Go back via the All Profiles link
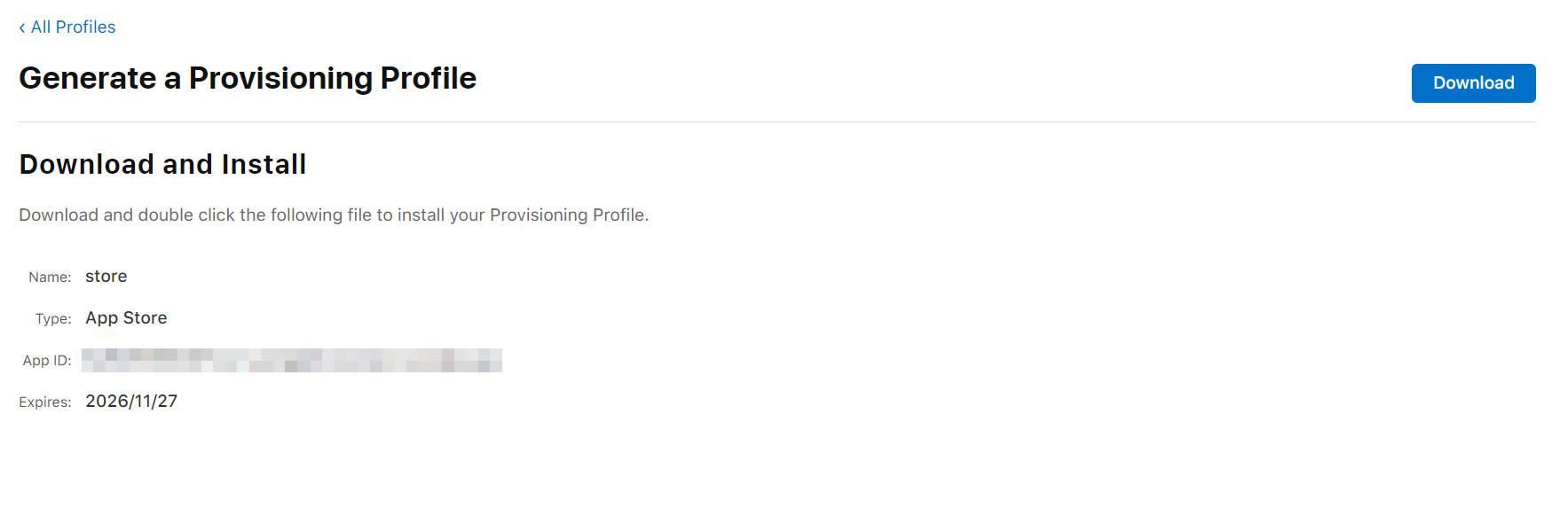The width and height of the screenshot is (1568, 508). [x=73, y=27]
